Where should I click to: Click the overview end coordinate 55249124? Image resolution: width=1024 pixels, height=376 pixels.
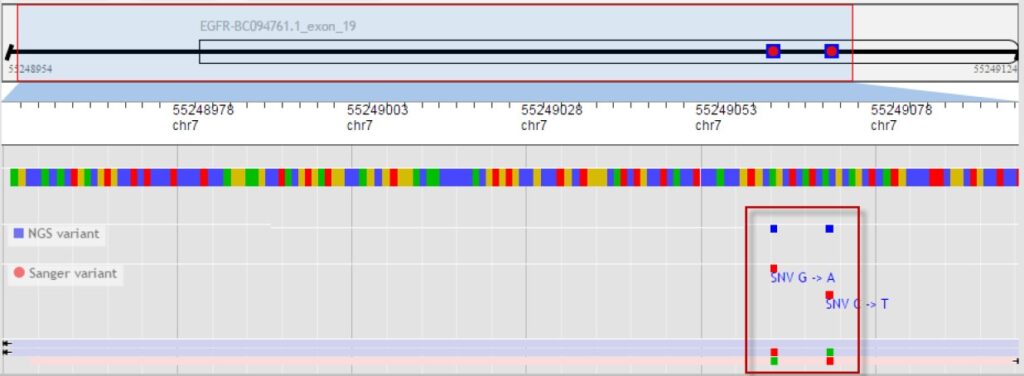pyautogui.click(x=995, y=69)
